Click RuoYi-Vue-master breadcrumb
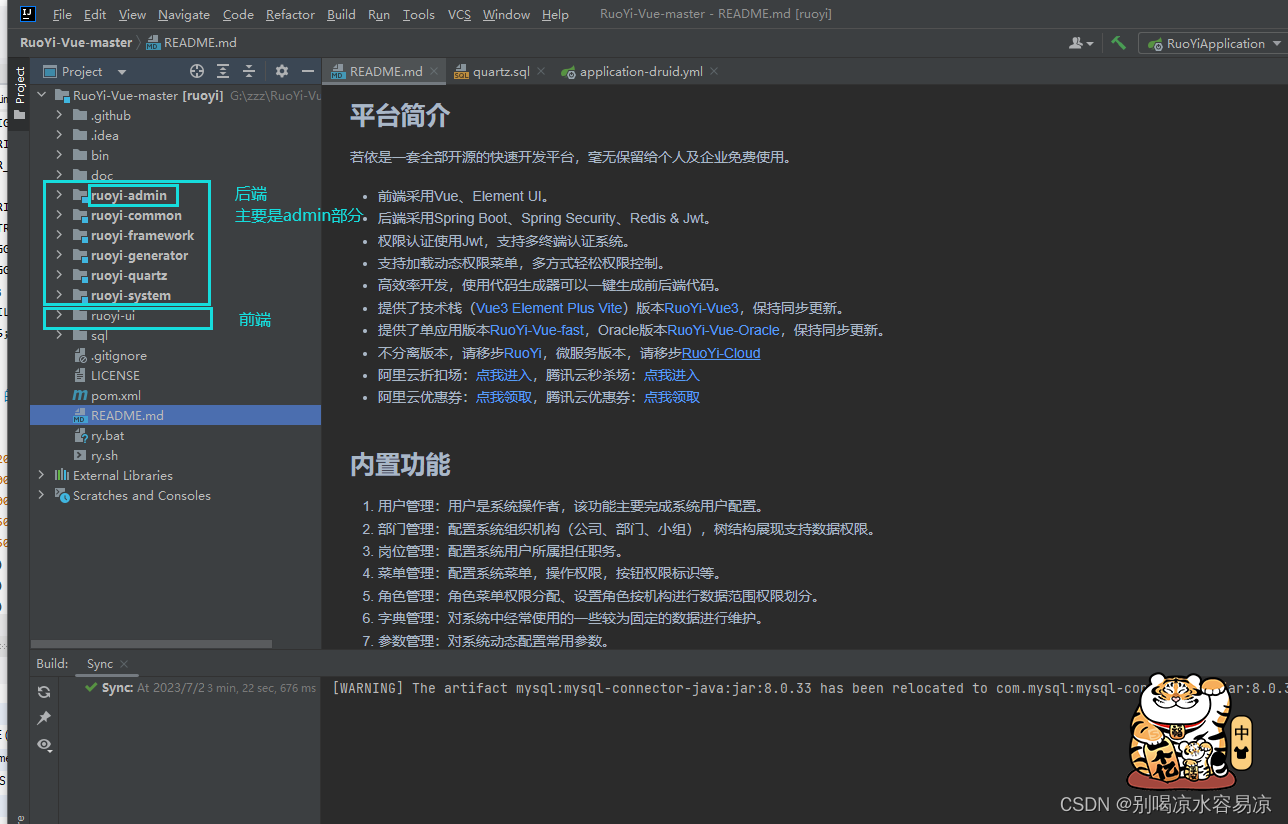 [76, 43]
